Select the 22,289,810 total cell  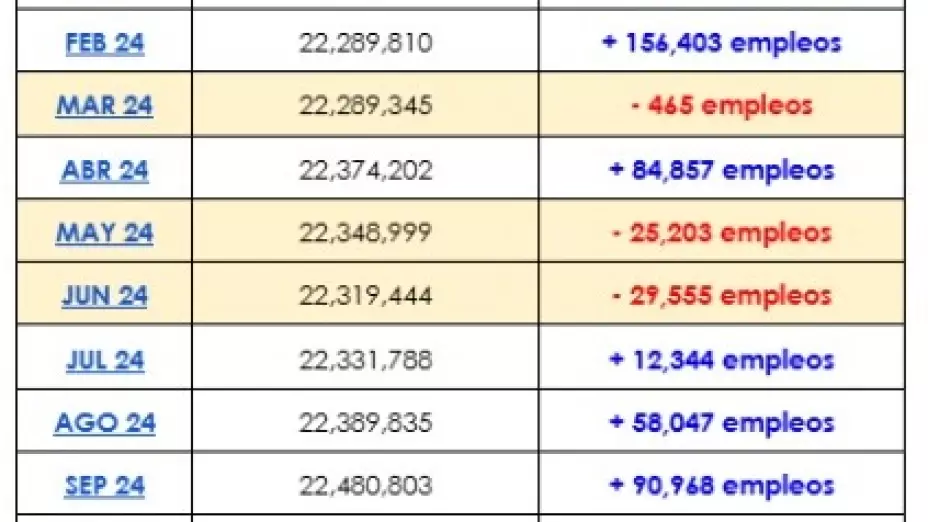[x=365, y=44]
